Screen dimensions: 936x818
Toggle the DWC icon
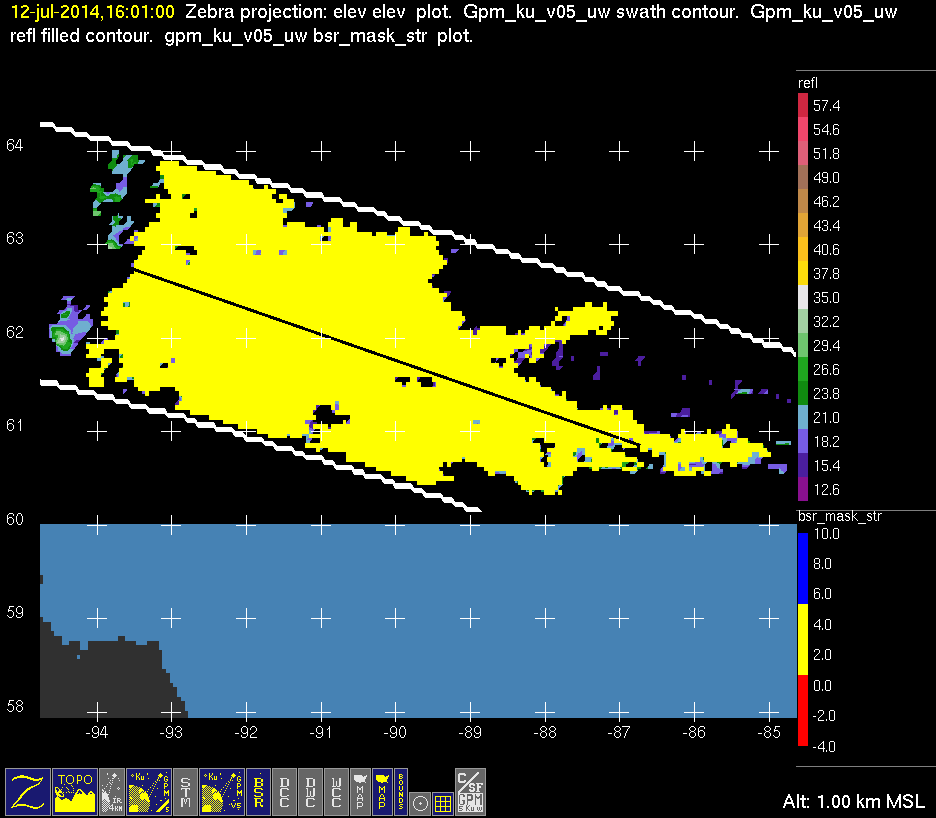[x=310, y=792]
